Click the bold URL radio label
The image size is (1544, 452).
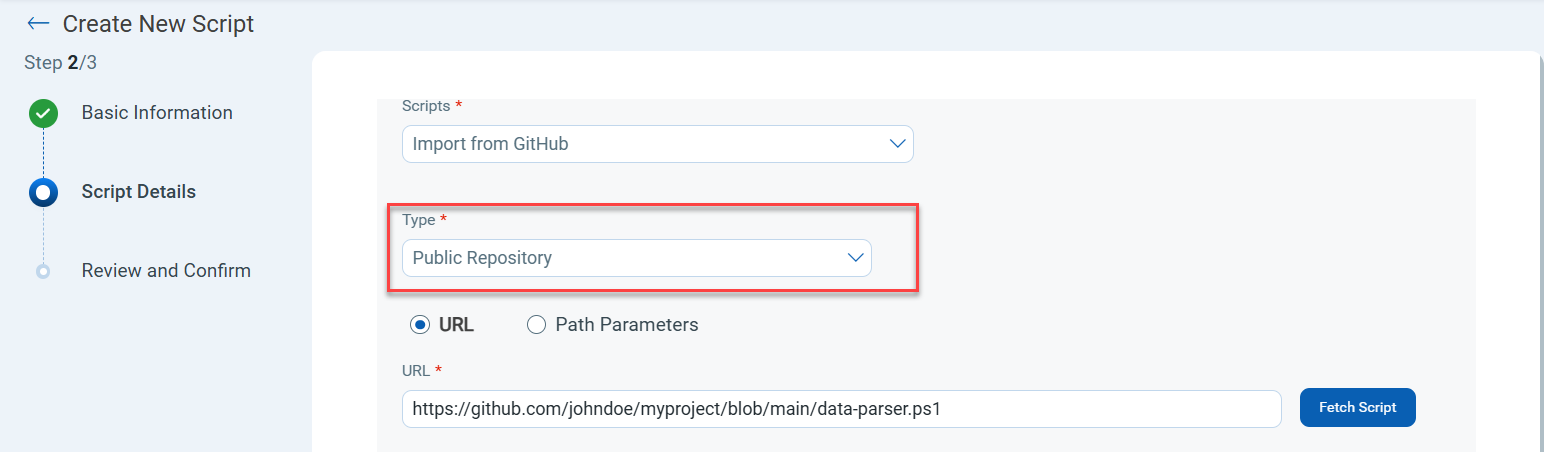click(456, 325)
